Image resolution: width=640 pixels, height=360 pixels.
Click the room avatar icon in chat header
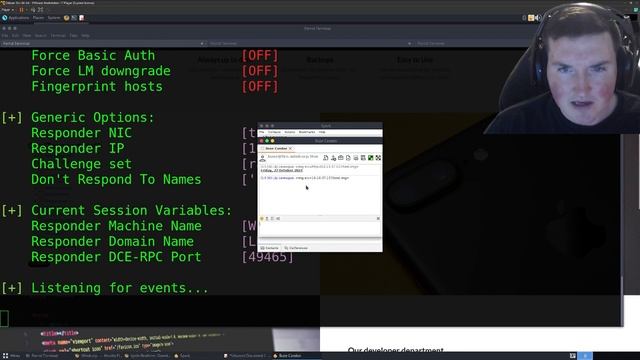tap(262, 158)
